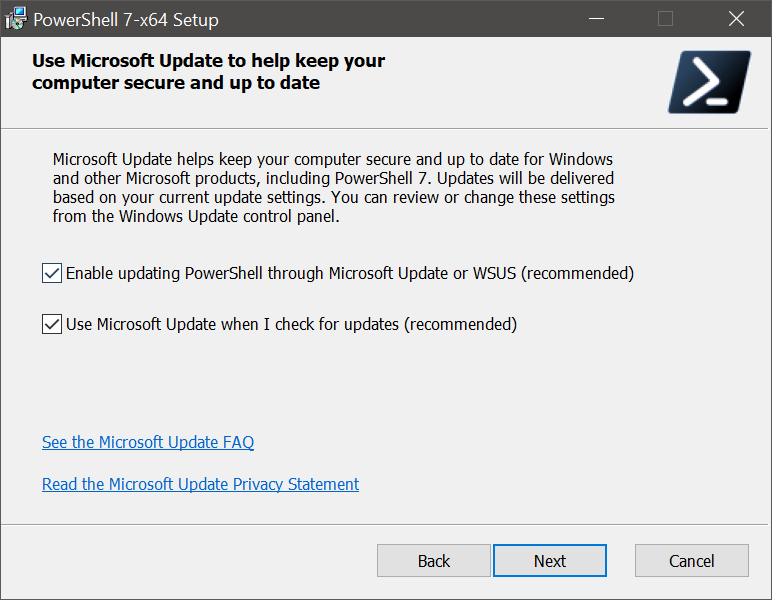
Task: Cancel the PowerShell installation
Action: point(692,561)
